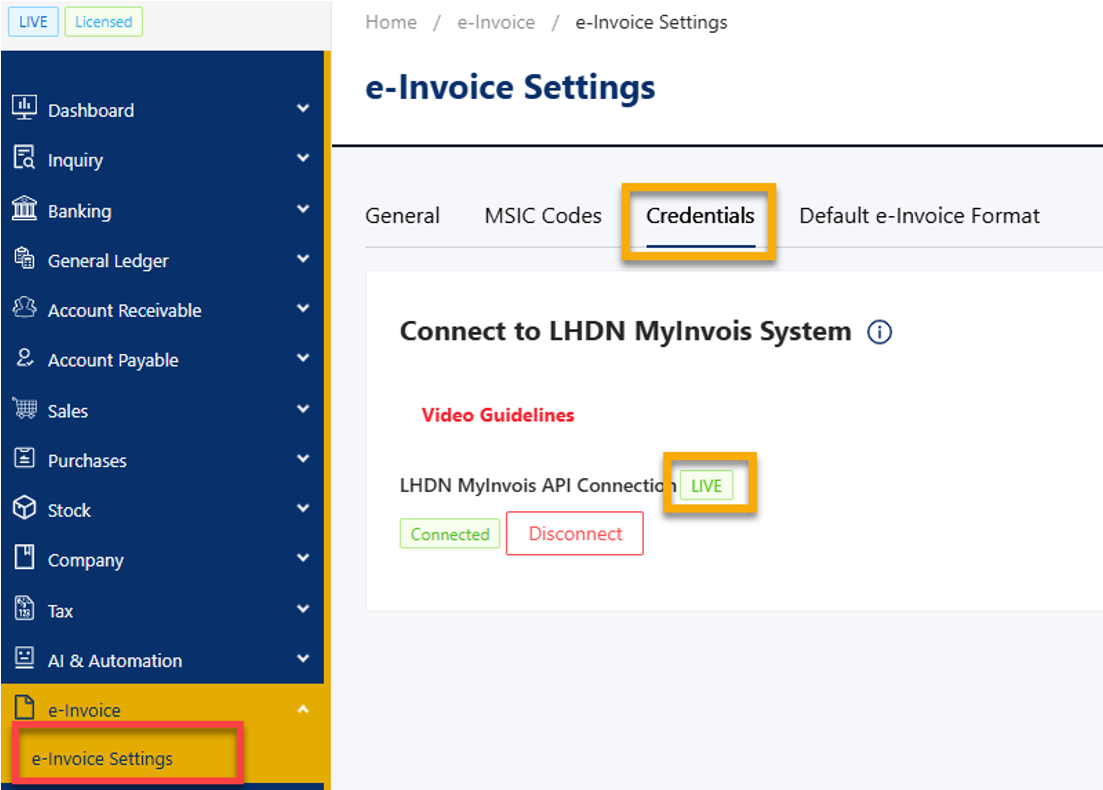This screenshot has width=1103, height=790.
Task: Open the Default e-Invoice Format tab
Action: point(919,215)
